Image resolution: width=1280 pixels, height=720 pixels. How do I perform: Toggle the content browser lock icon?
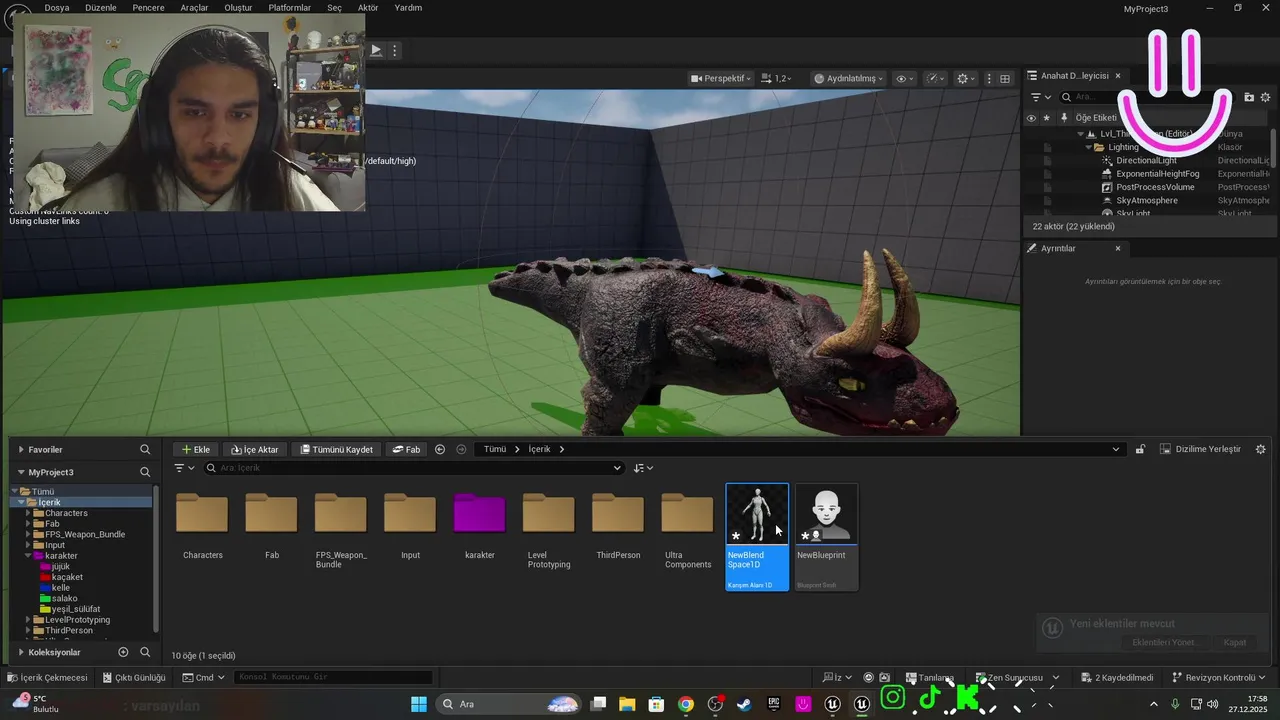(x=1140, y=450)
